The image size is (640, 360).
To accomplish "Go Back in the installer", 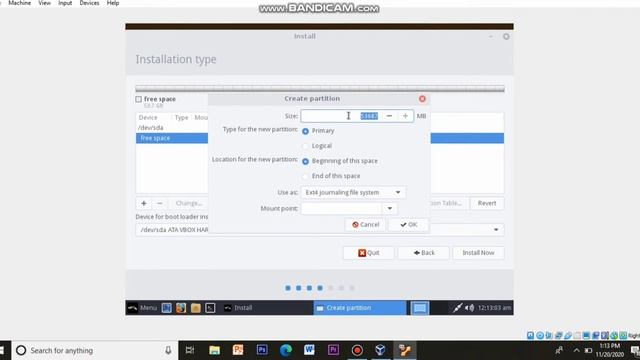I will 424,253.
